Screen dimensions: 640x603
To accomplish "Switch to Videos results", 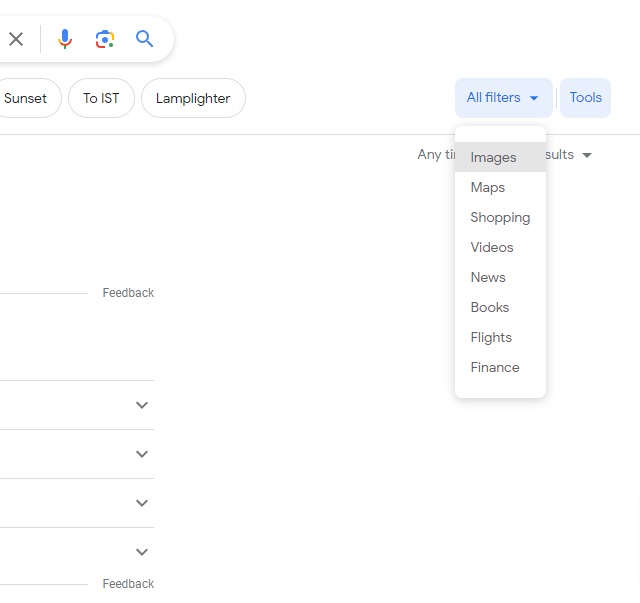I will pyautogui.click(x=492, y=247).
